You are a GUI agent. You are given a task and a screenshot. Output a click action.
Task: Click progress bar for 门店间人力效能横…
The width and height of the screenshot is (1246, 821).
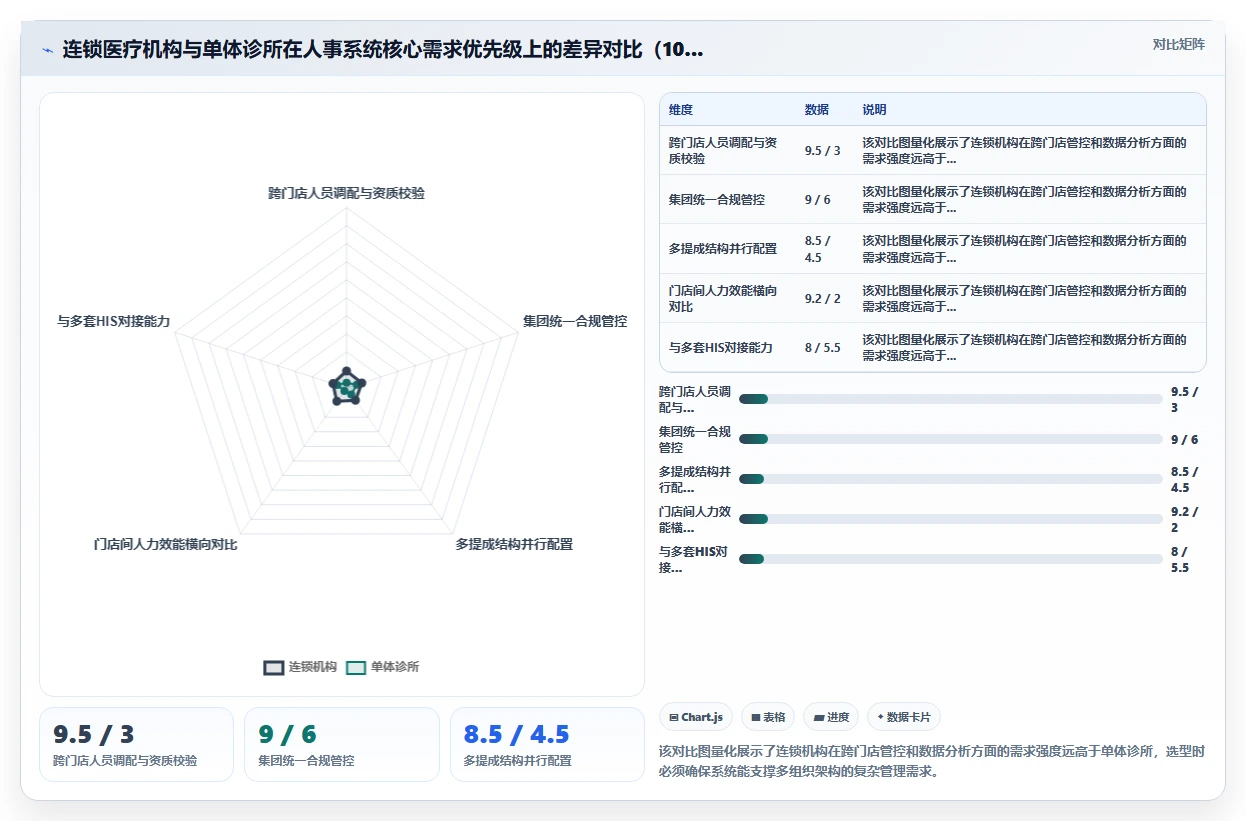(x=951, y=519)
